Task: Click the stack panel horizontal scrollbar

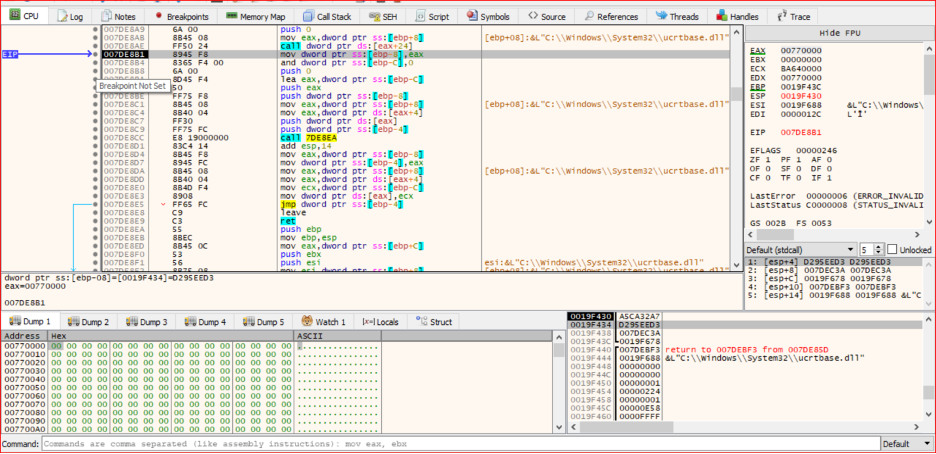Action: pyautogui.click(x=746, y=427)
